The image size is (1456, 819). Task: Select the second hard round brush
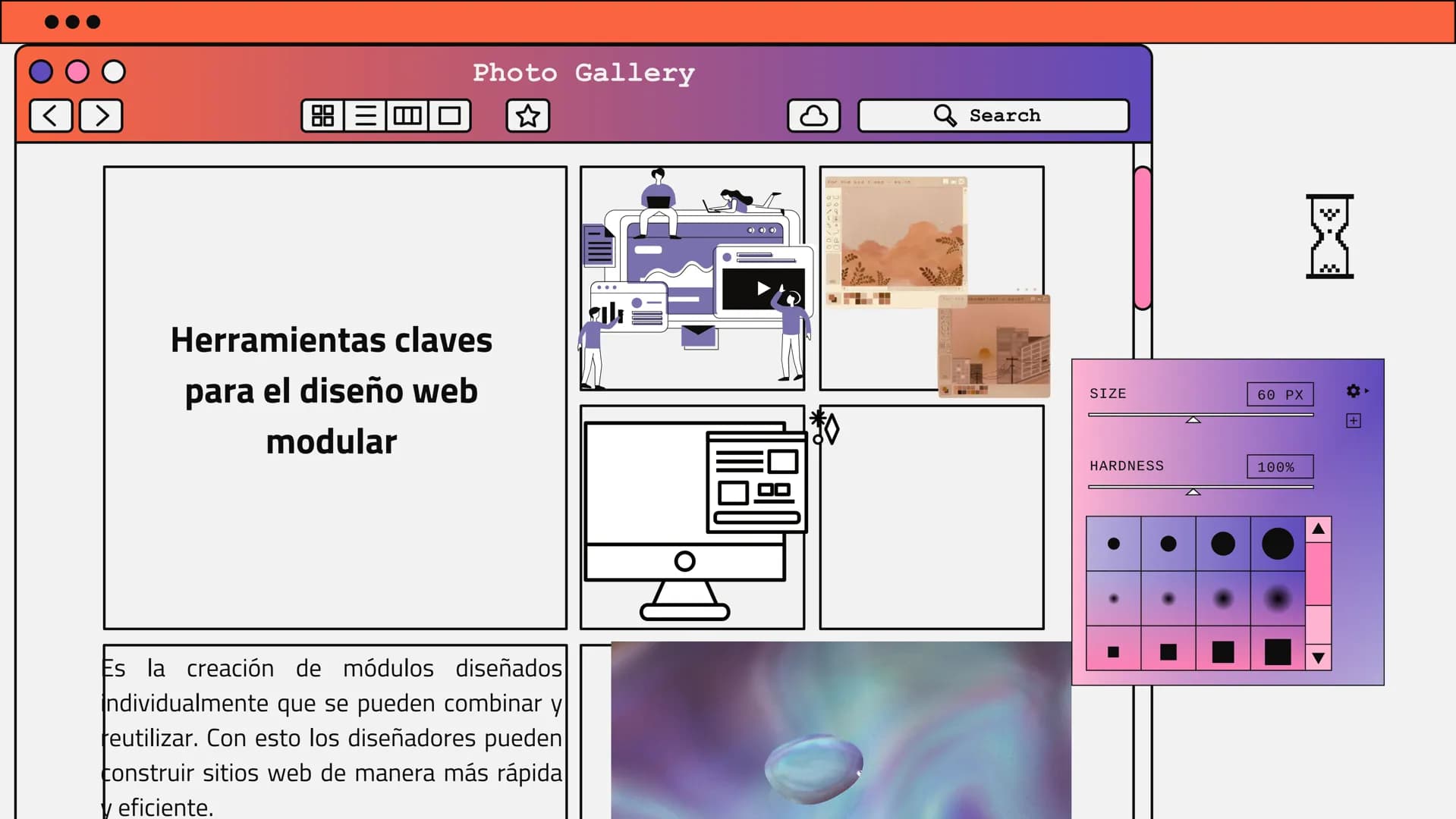pos(1168,544)
